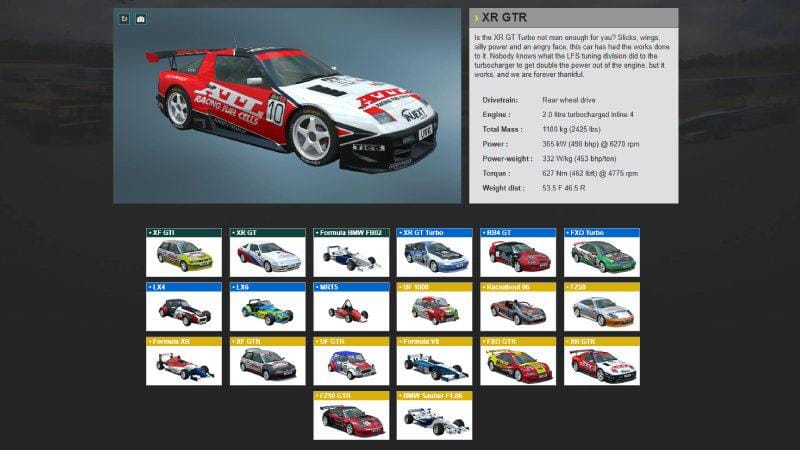Screen dimensions: 800x450
Task: Open the Formula BMW FB02 car card
Action: click(351, 253)
